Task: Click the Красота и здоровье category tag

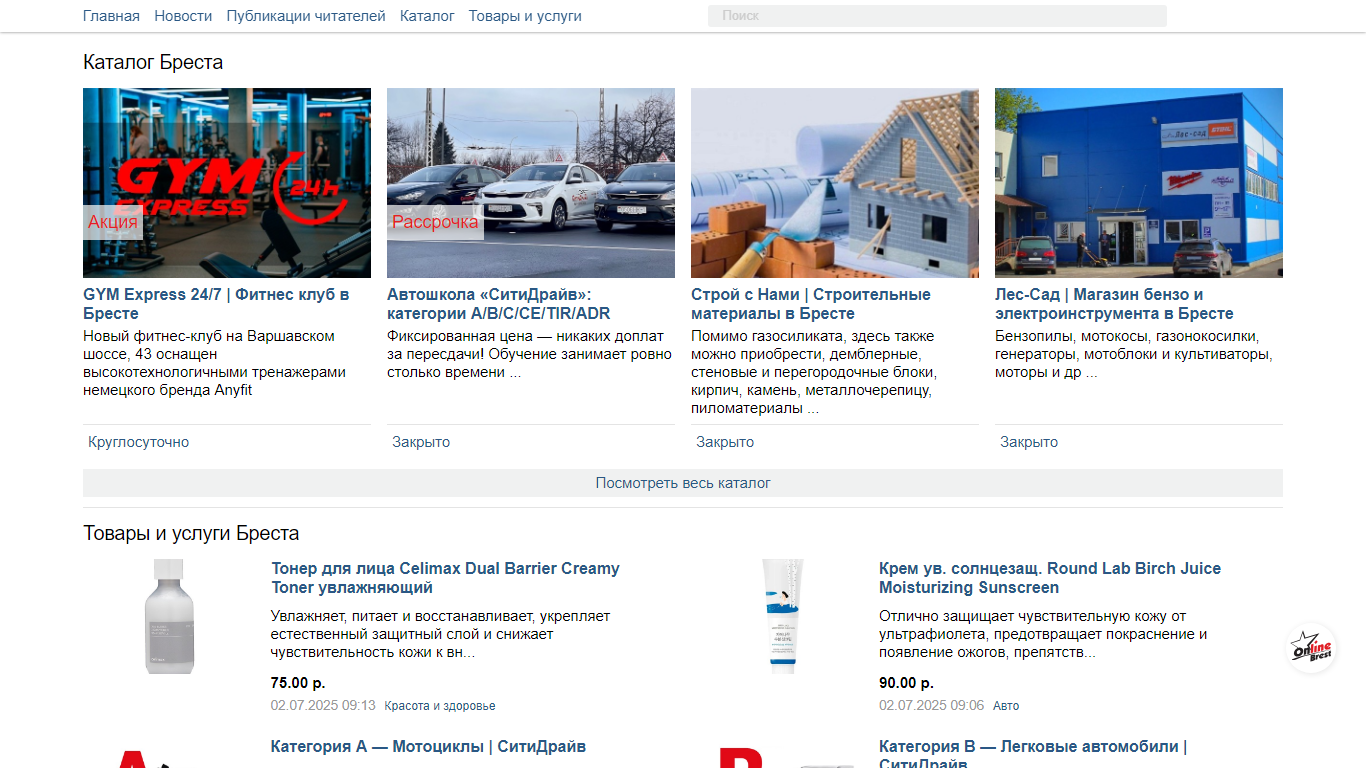Action: pyautogui.click(x=440, y=706)
